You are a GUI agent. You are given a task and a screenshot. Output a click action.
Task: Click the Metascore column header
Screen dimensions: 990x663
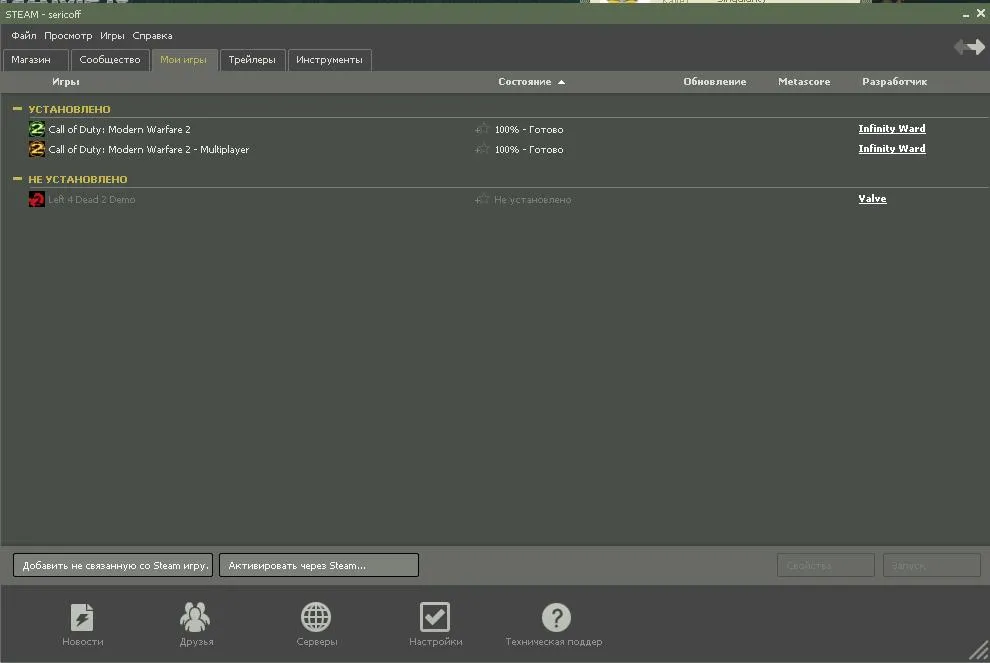pyautogui.click(x=804, y=81)
